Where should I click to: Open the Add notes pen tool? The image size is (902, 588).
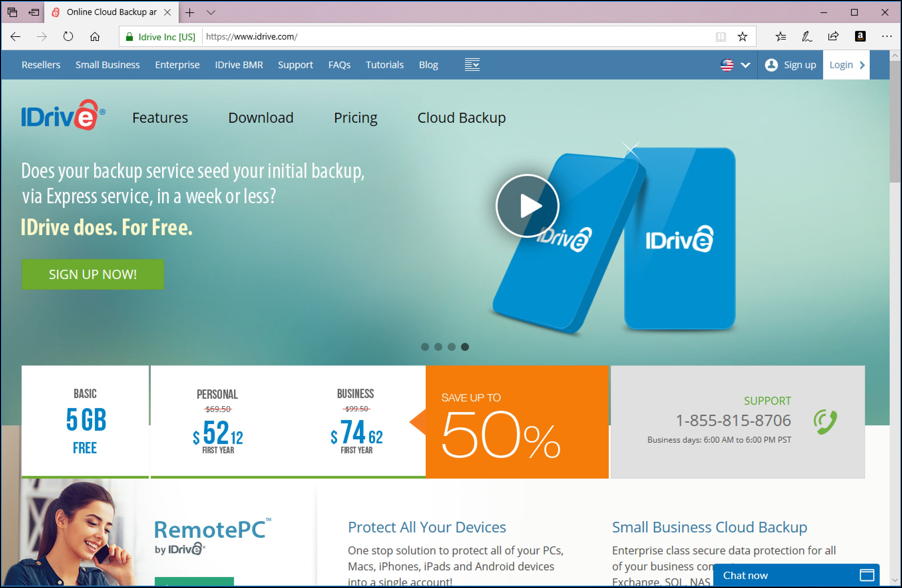[x=807, y=36]
